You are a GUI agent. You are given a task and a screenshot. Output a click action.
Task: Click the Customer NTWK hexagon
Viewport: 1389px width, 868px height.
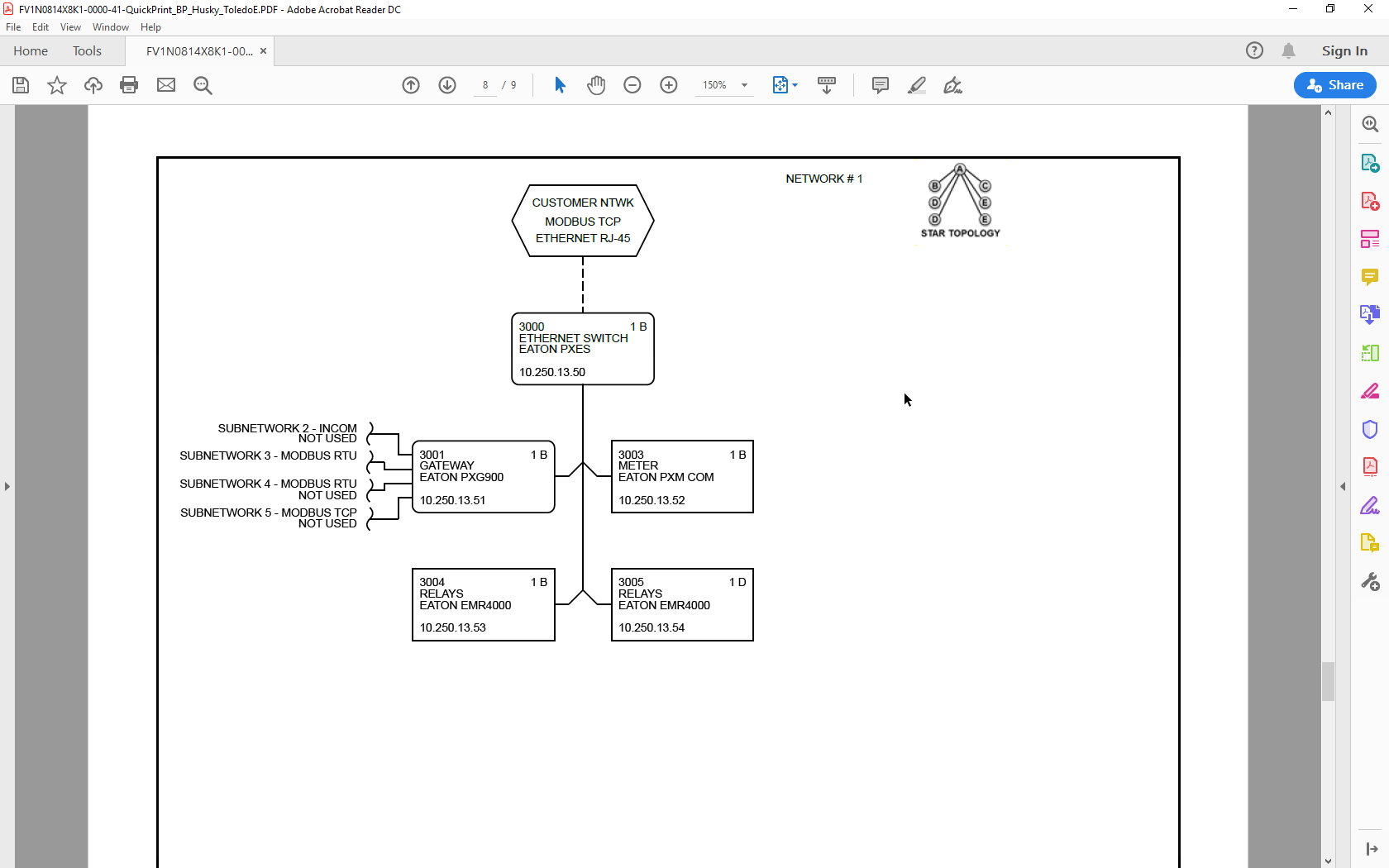[583, 221]
